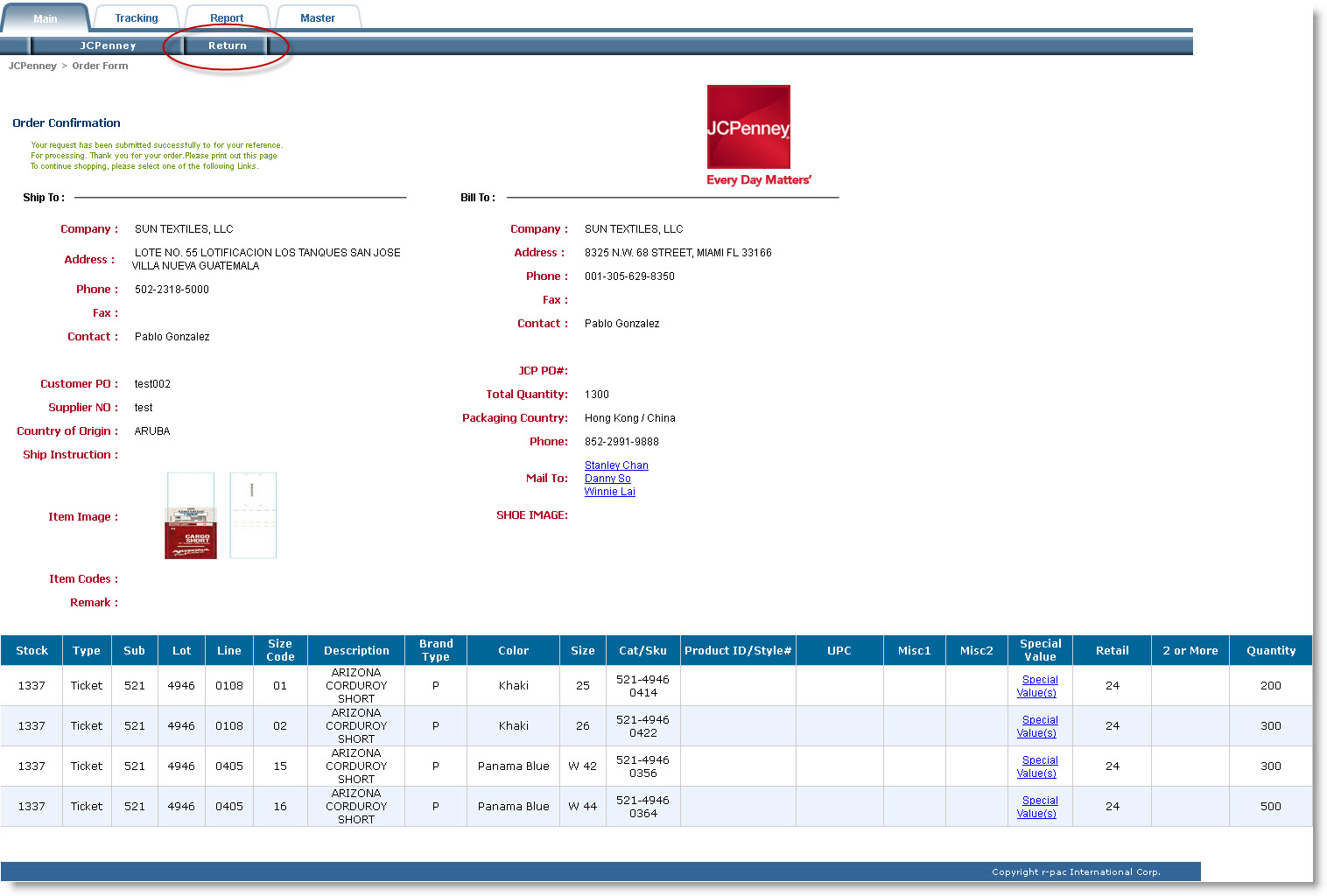1327x896 pixels.
Task: Click the Winnie Lai mail link
Action: [x=609, y=492]
